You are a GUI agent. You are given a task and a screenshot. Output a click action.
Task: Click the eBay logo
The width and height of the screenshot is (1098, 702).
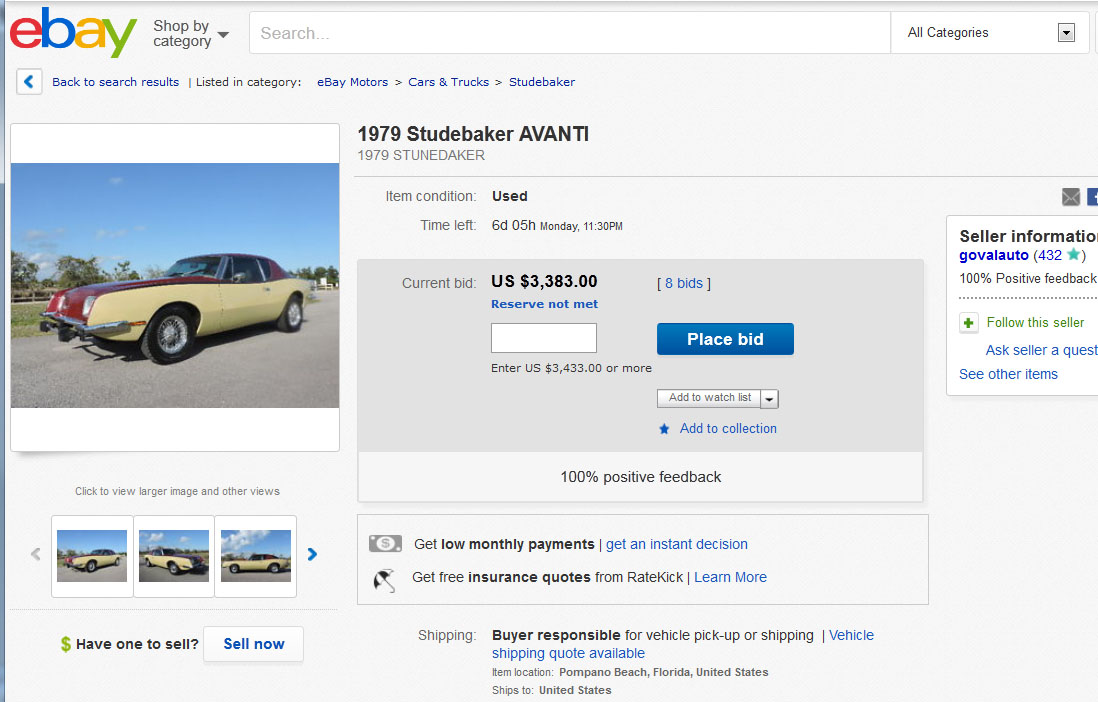tap(73, 33)
